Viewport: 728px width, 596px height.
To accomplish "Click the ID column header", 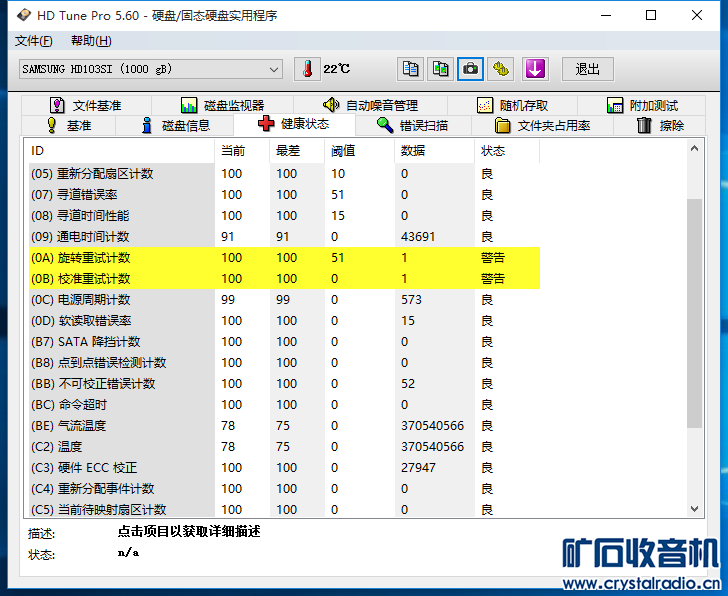I will 121,151.
